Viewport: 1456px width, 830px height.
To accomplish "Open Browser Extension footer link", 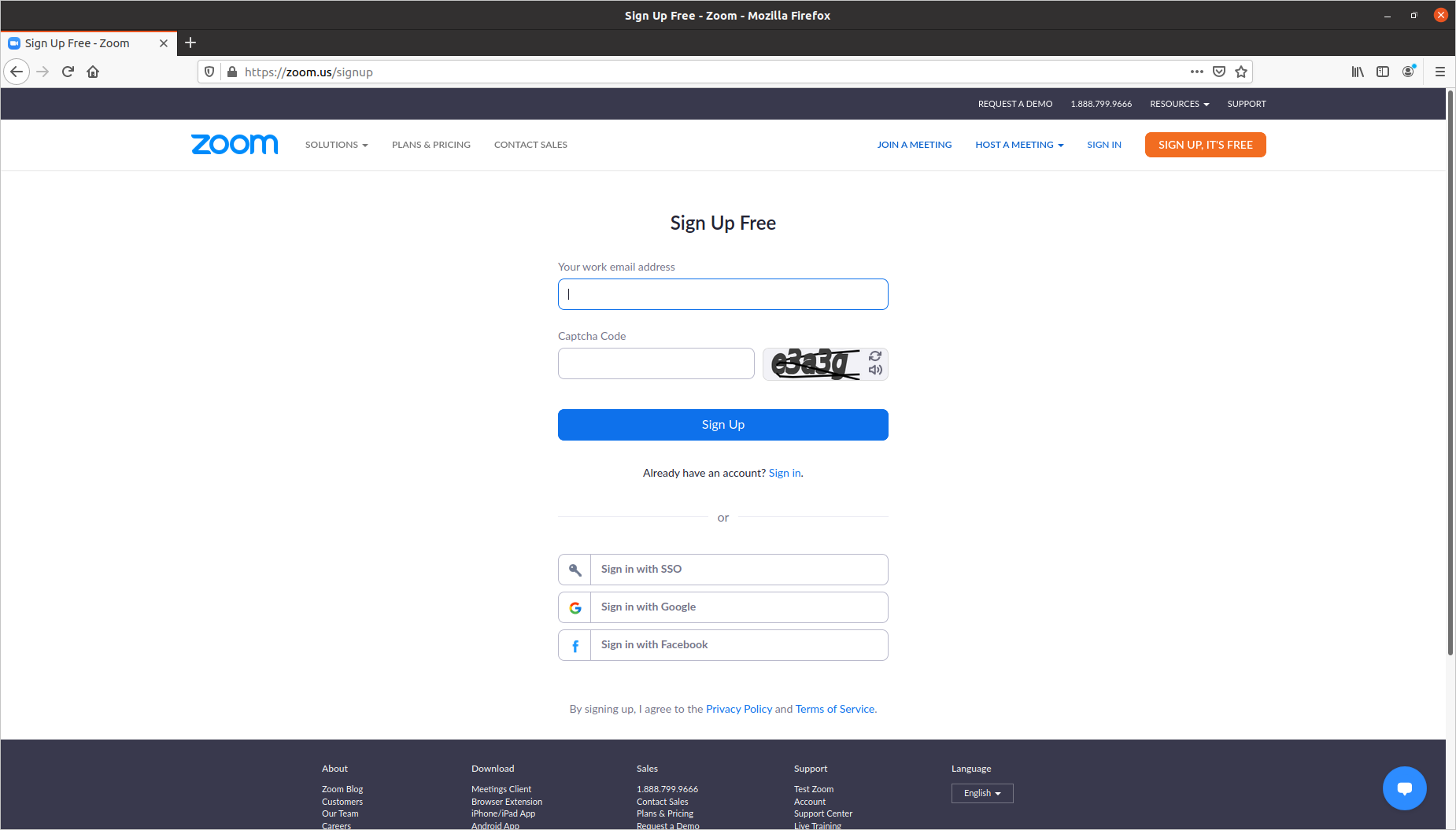I will click(x=507, y=802).
